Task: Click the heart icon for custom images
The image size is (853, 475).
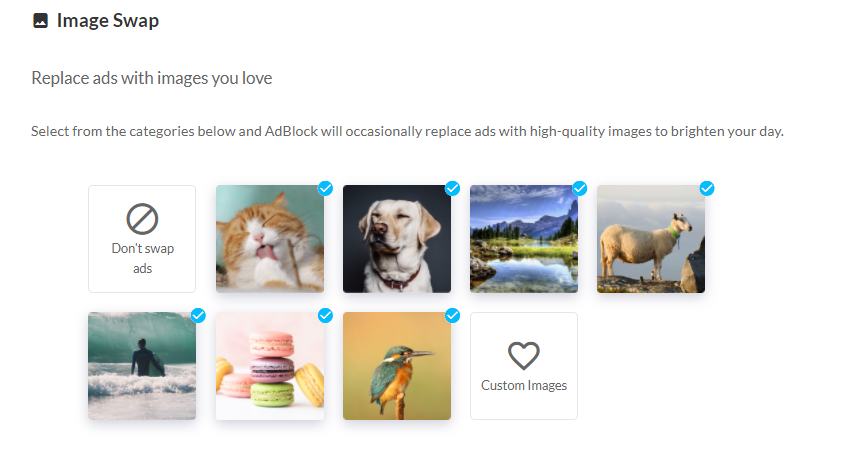Action: pyautogui.click(x=524, y=355)
